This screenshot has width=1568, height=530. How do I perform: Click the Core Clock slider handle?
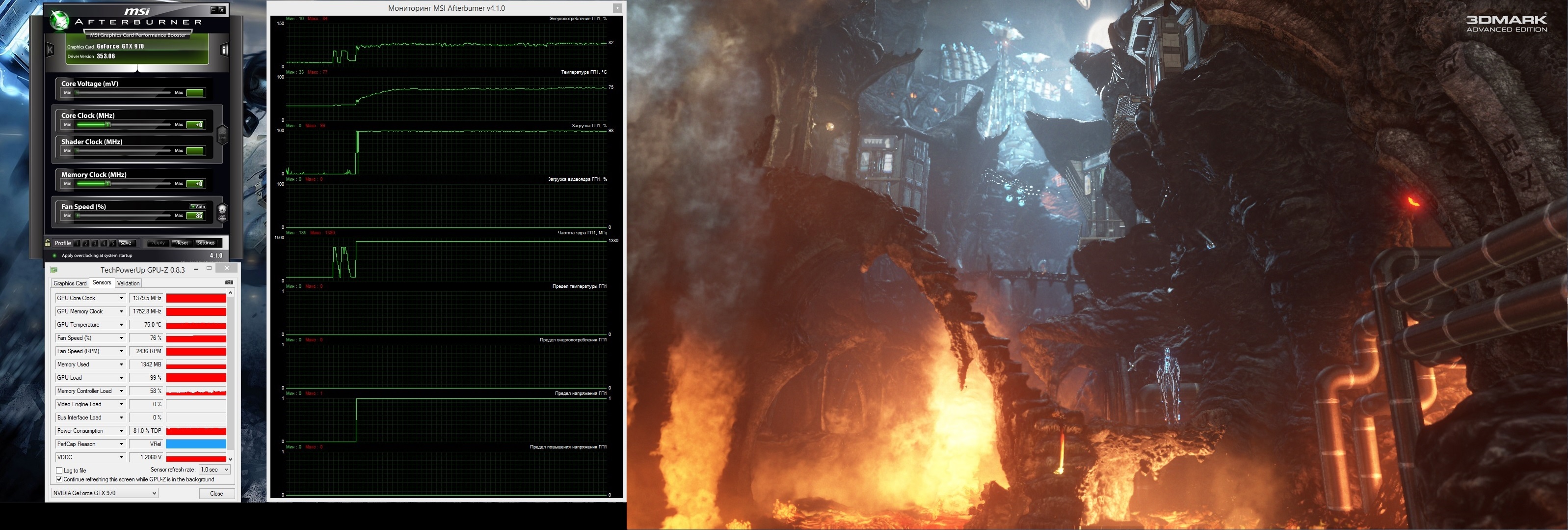(x=108, y=125)
